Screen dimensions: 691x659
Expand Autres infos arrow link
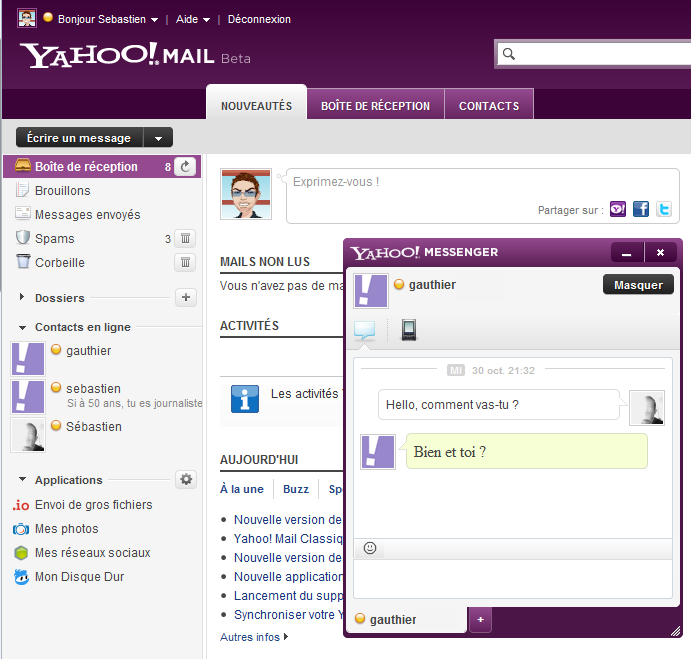pos(254,637)
